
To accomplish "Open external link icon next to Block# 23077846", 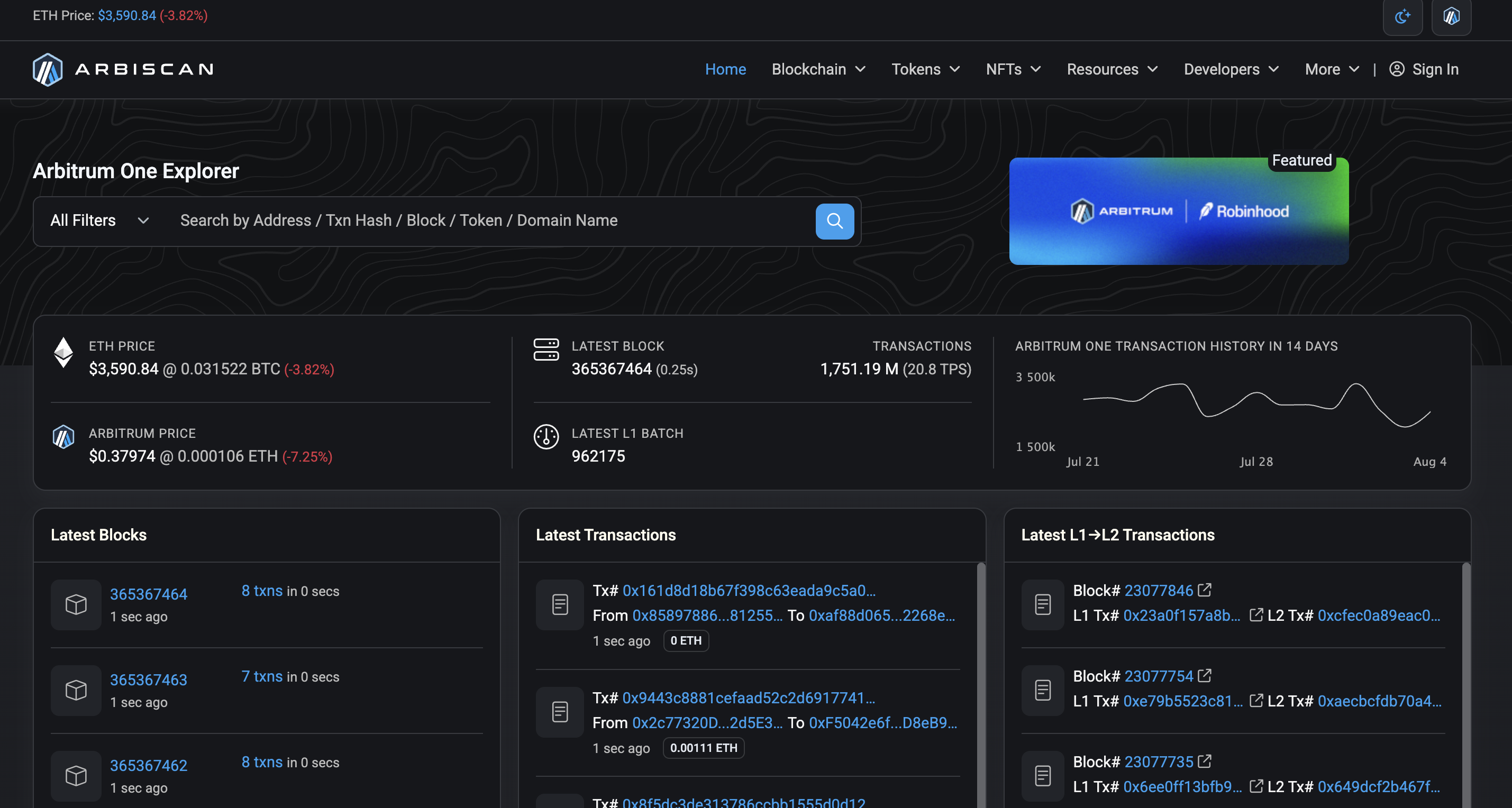I will tap(1206, 590).
